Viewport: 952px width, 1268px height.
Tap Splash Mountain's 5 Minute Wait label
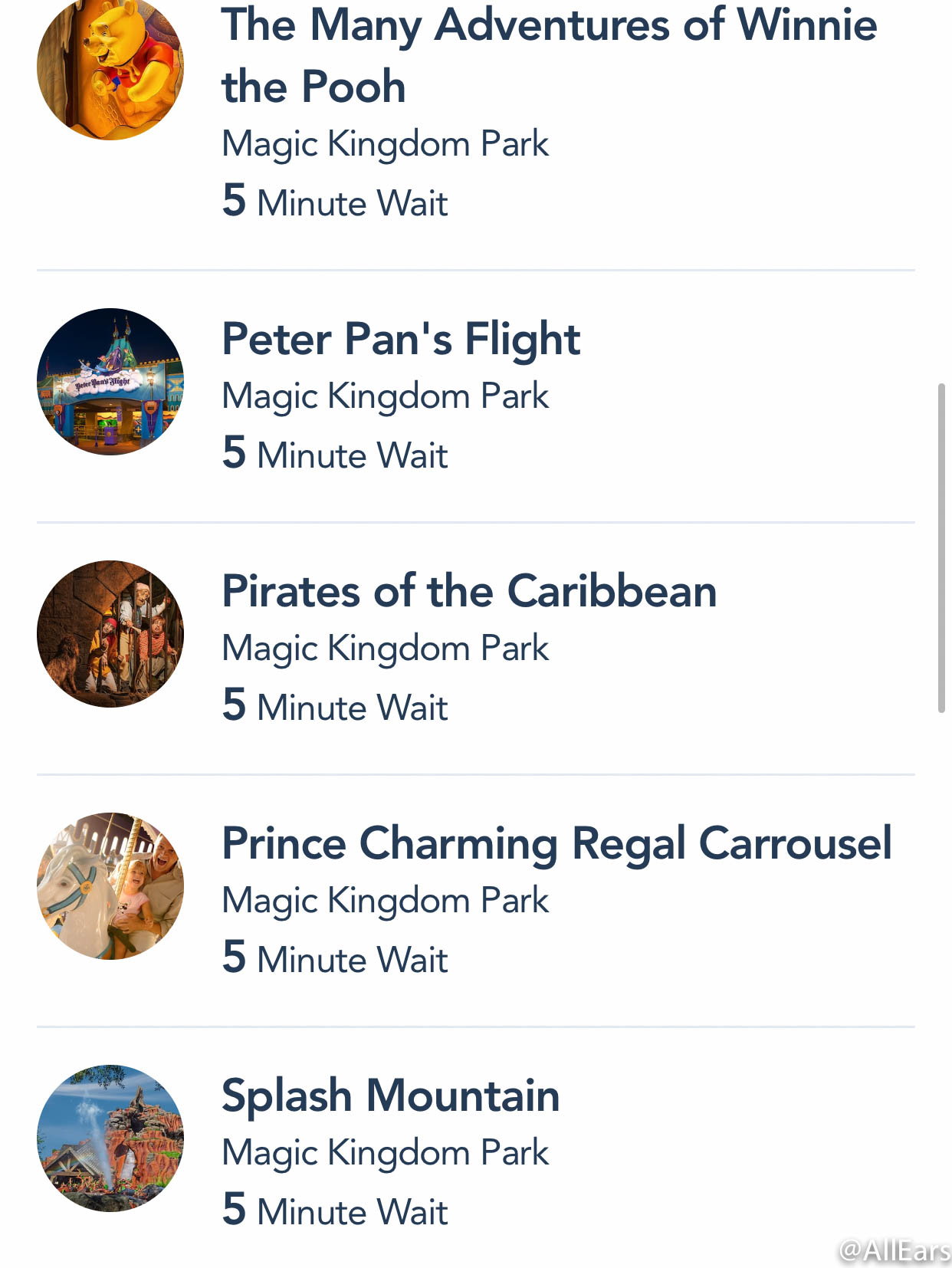335,1211
